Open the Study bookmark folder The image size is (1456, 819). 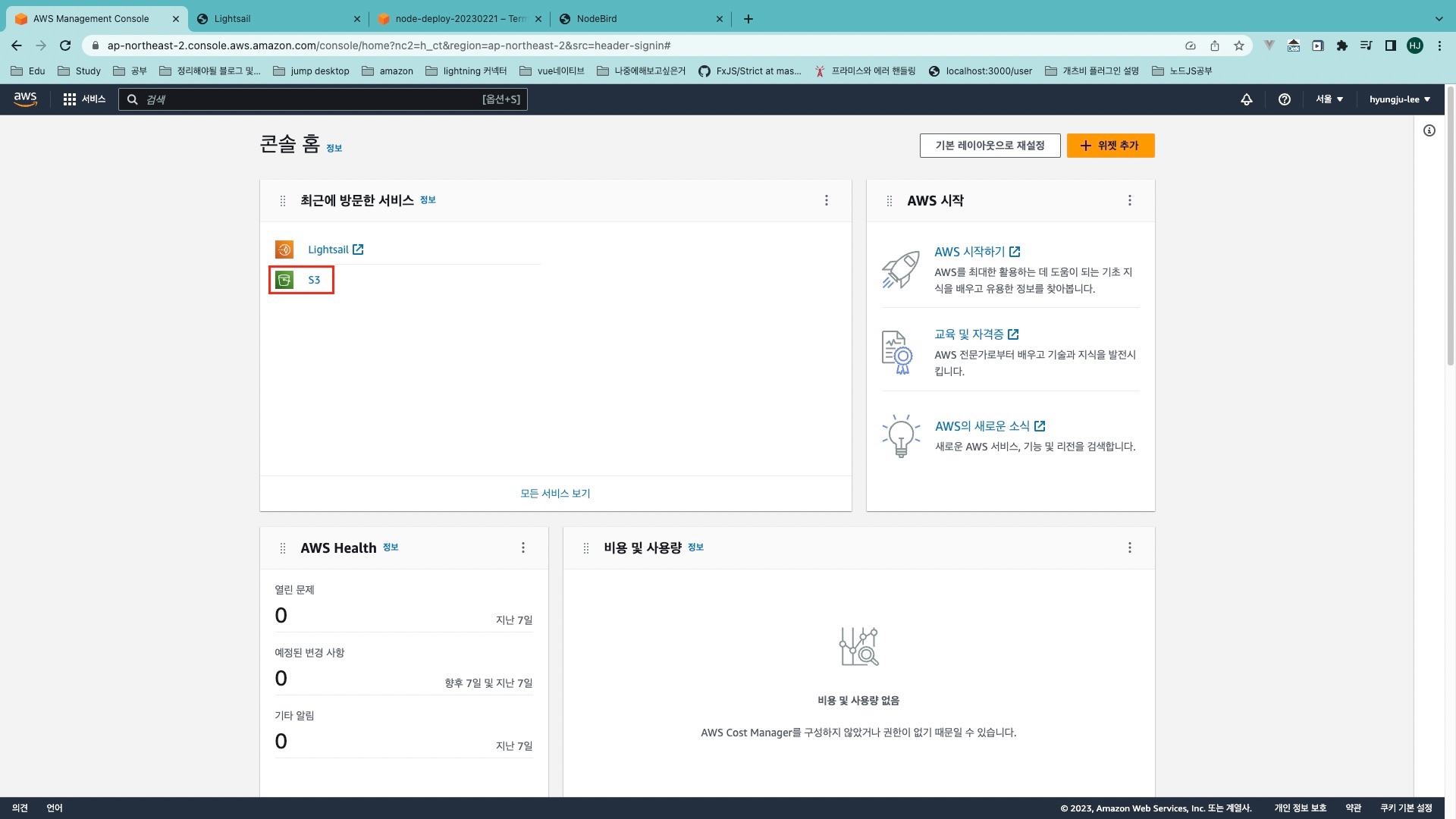(x=80, y=71)
